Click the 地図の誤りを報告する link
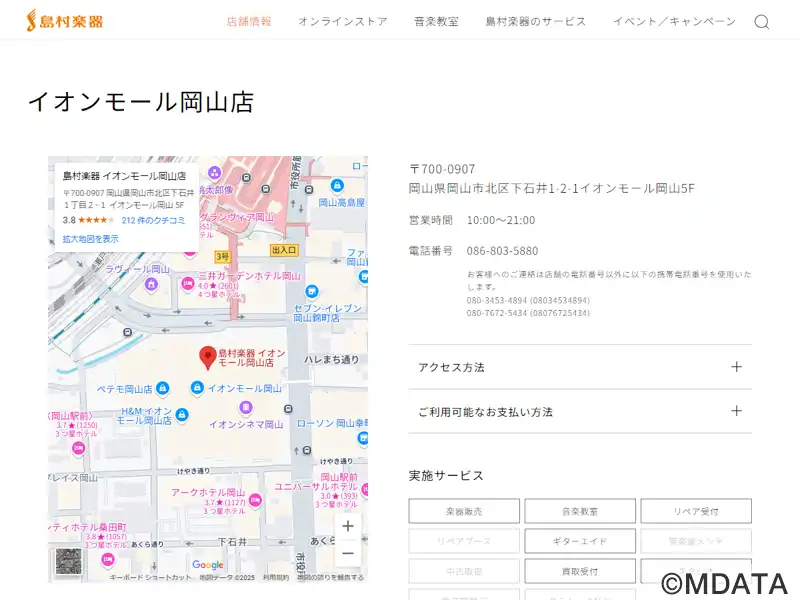Image resolution: width=800 pixels, height=600 pixels. 331,578
